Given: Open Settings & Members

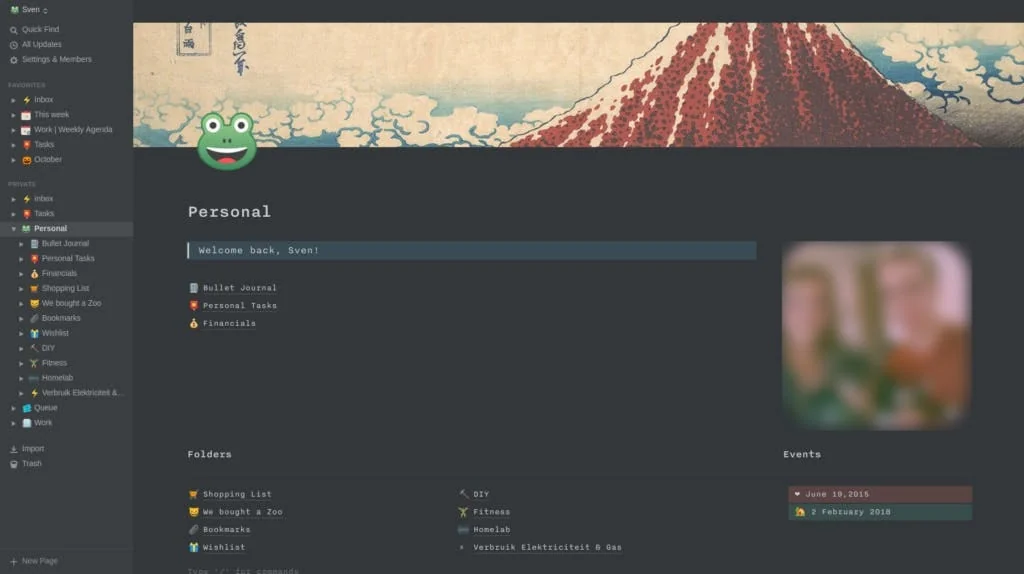Looking at the screenshot, I should pos(57,59).
